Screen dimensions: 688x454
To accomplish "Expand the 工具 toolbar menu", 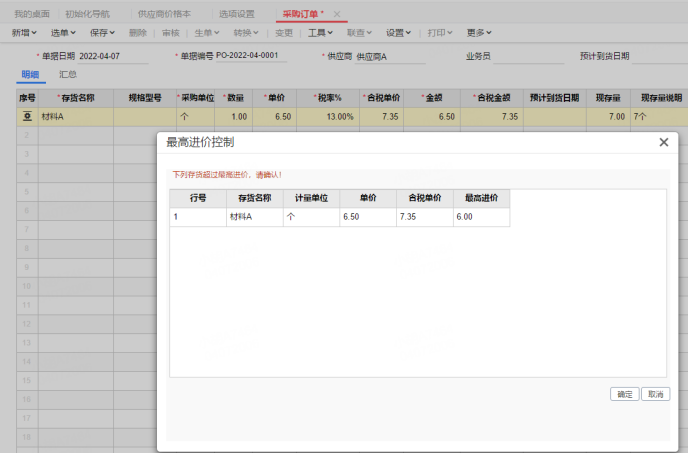I will click(x=320, y=33).
